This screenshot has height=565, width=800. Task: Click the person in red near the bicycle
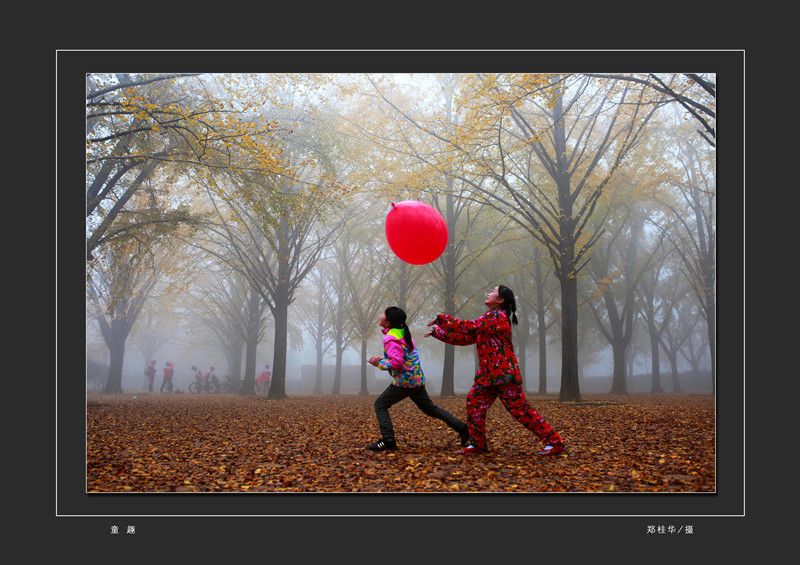point(264,379)
